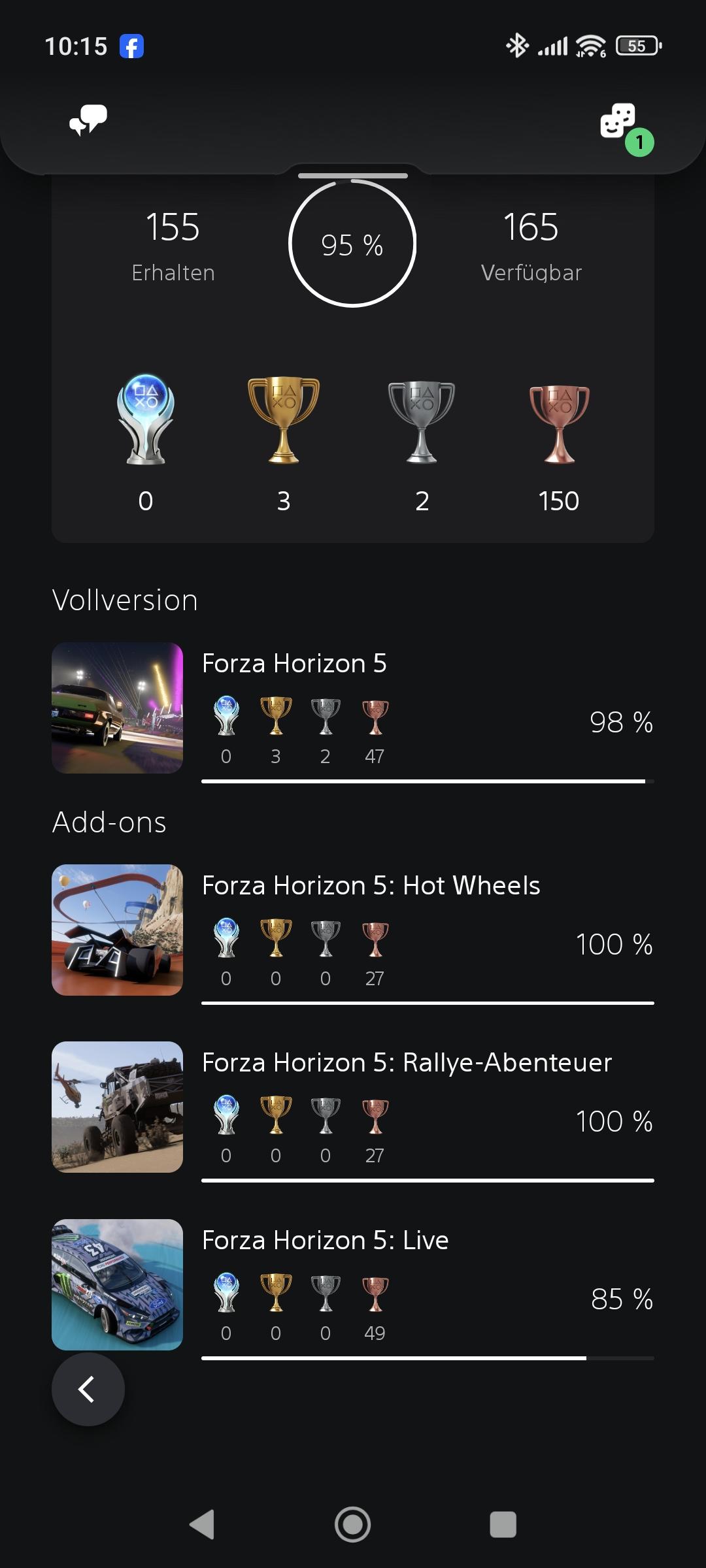The height and width of the screenshot is (1568, 706).
Task: Tap the large bronze trophy icon
Action: [x=559, y=423]
